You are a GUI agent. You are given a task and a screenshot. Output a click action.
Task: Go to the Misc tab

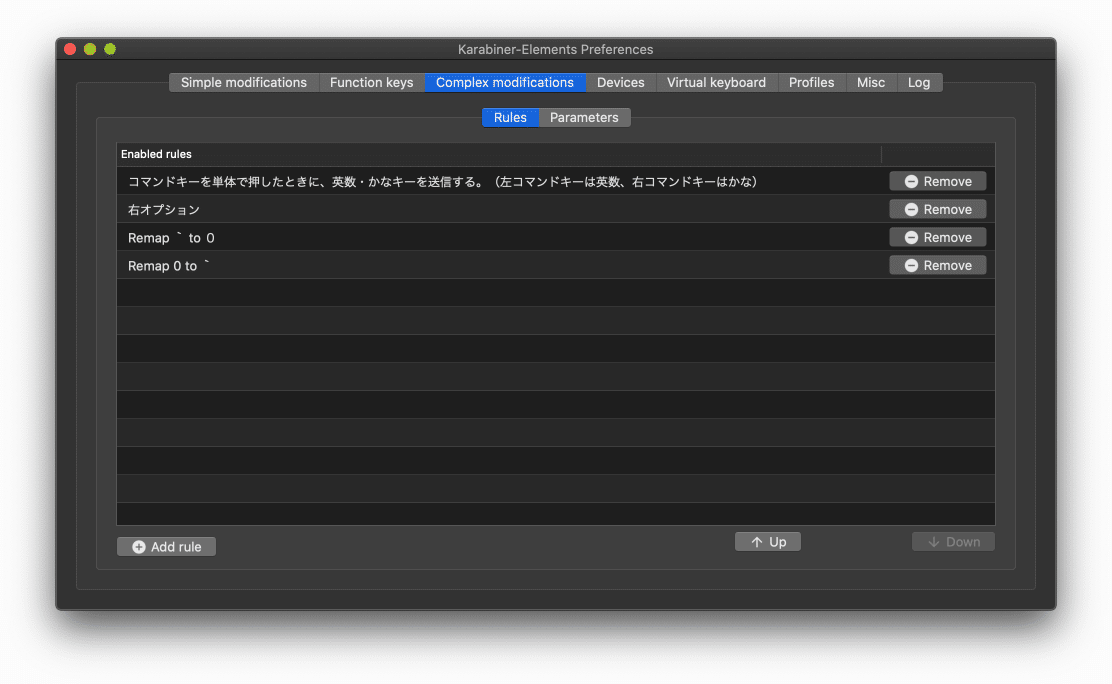[x=871, y=82]
